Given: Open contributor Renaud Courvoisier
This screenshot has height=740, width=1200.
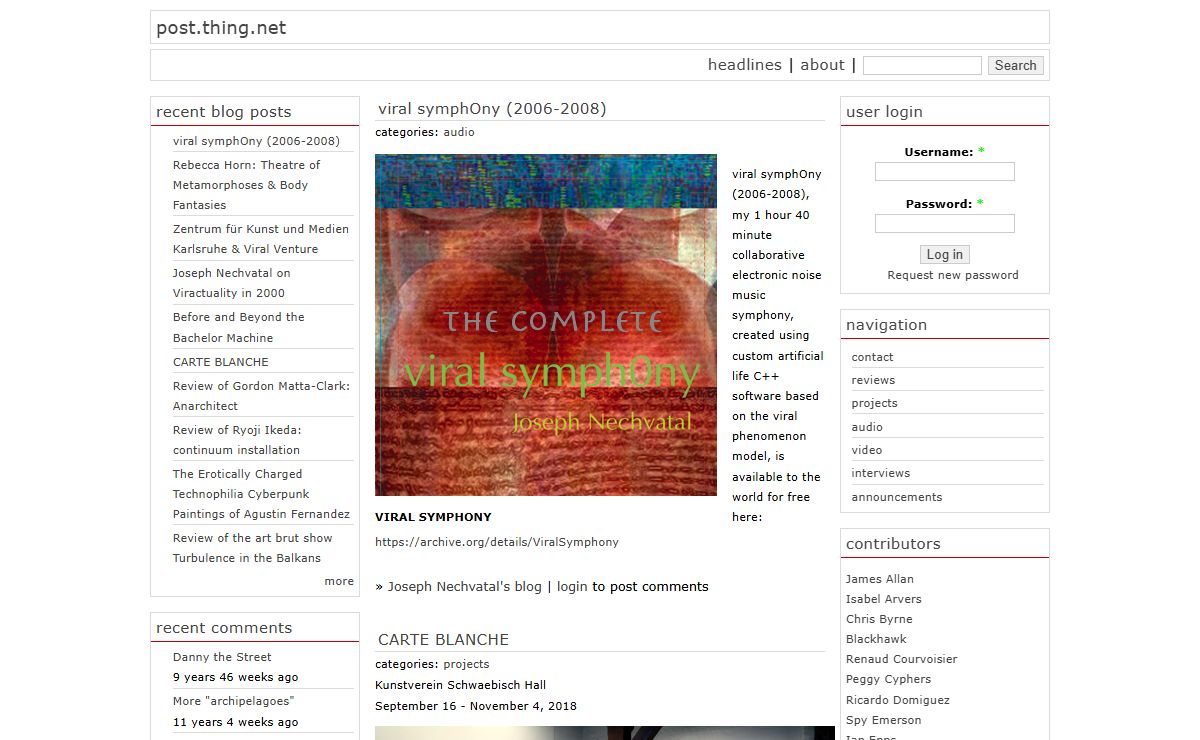Looking at the screenshot, I should [x=902, y=659].
